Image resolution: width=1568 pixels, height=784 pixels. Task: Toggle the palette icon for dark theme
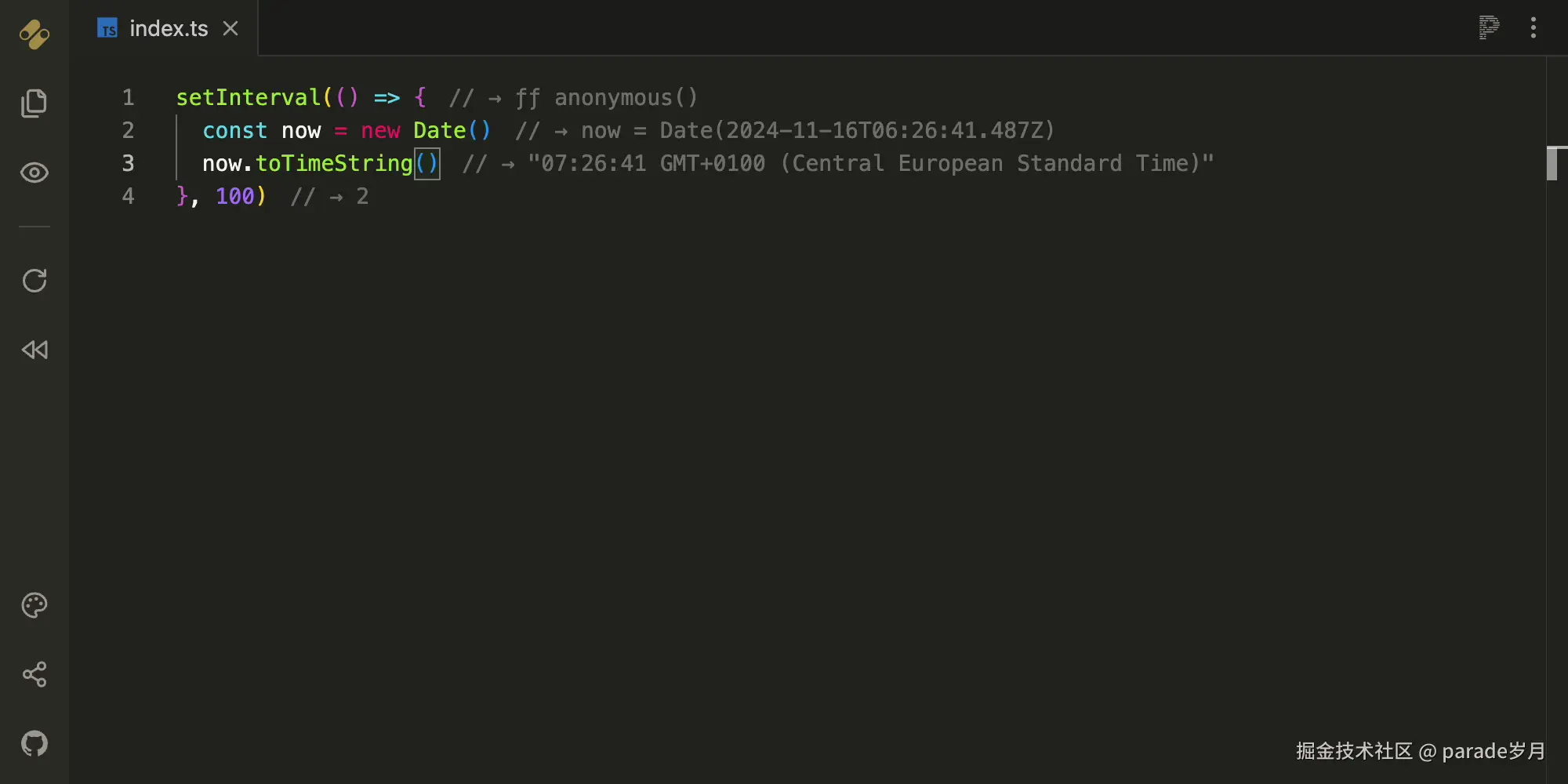pyautogui.click(x=34, y=604)
